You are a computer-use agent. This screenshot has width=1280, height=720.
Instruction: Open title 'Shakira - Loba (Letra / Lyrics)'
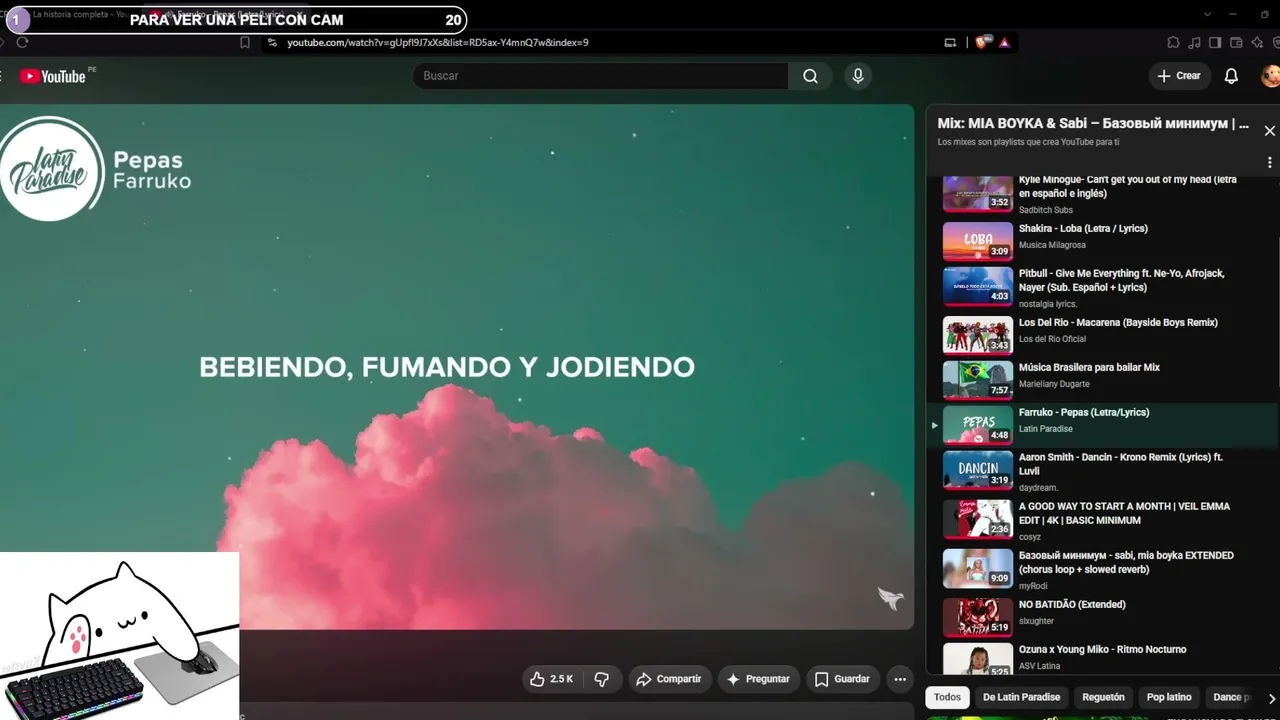[x=1083, y=229]
